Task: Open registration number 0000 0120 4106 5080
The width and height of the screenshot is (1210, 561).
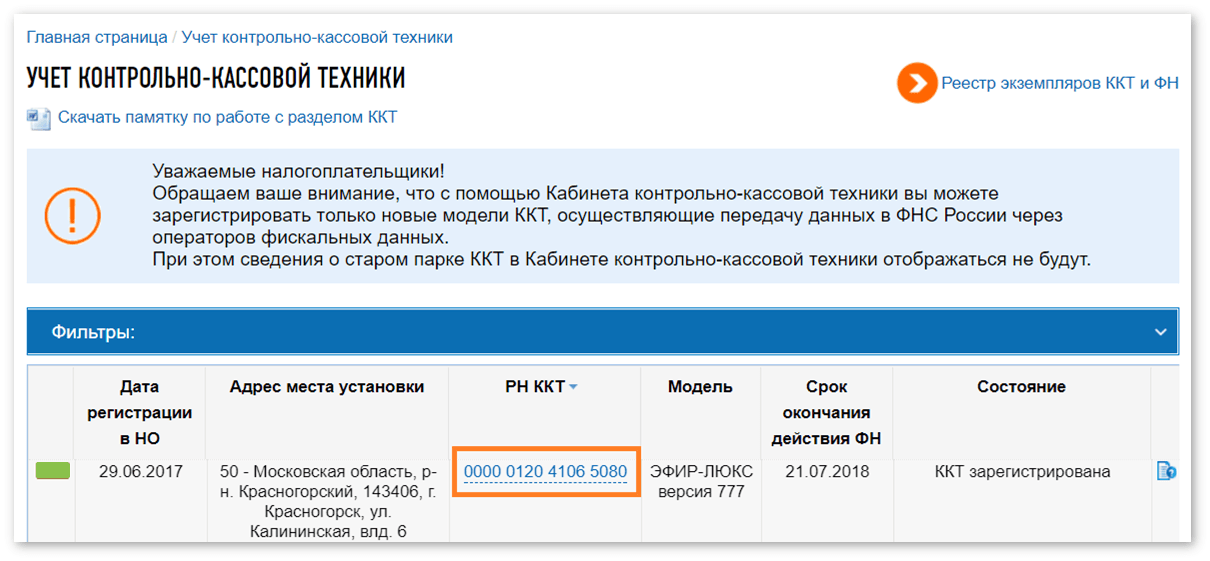Action: point(545,472)
